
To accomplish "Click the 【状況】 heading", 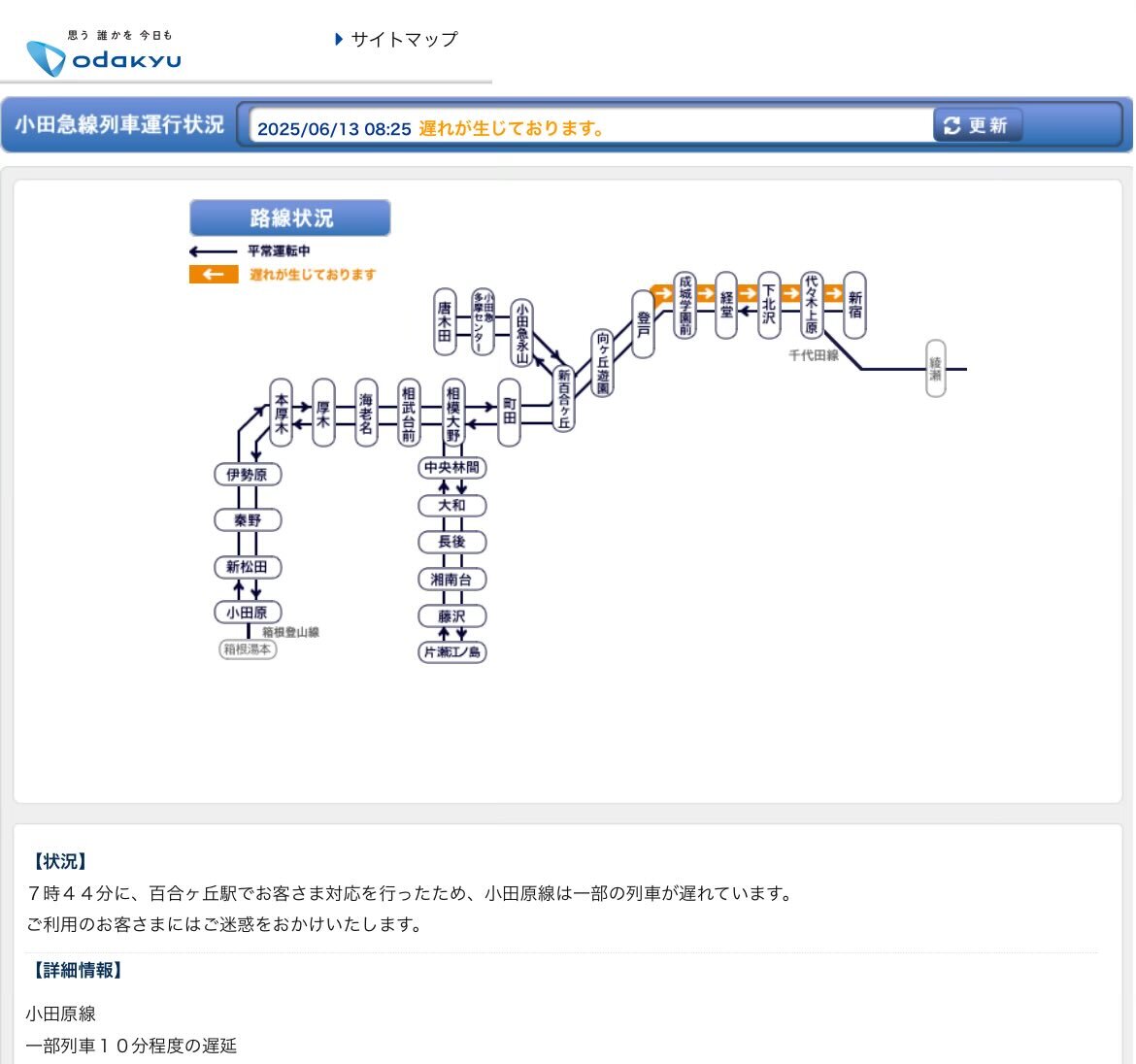I will [60, 861].
